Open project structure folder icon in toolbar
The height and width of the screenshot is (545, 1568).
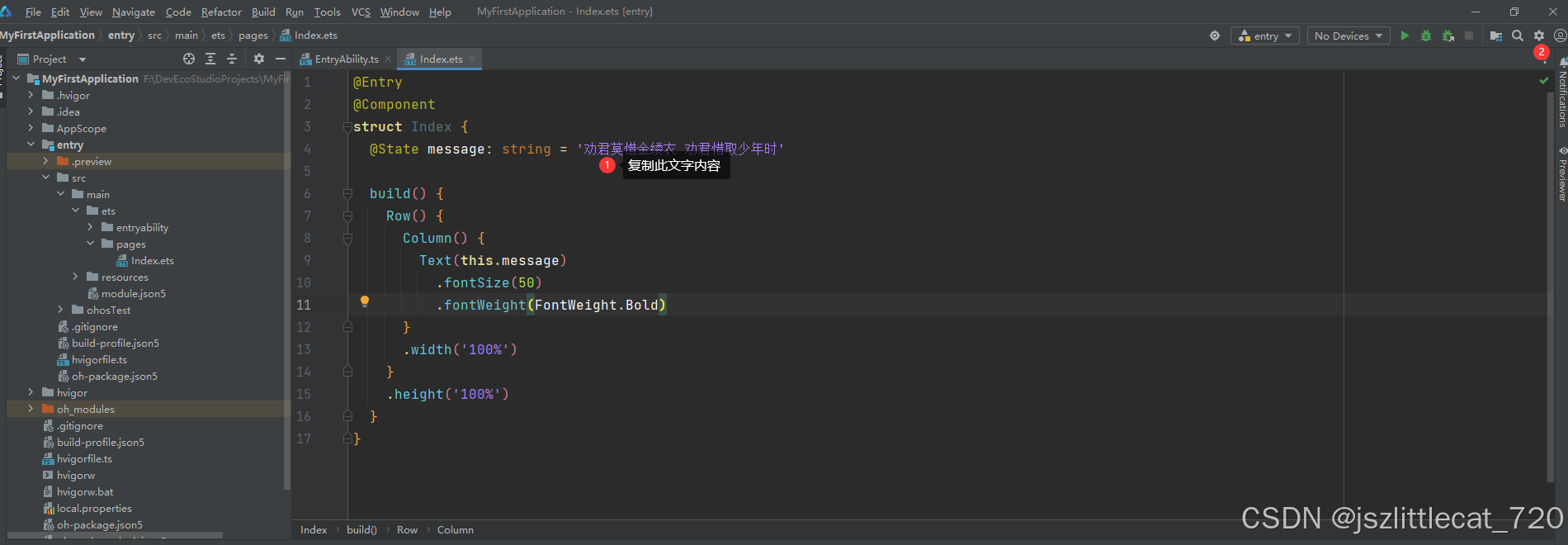(1495, 36)
